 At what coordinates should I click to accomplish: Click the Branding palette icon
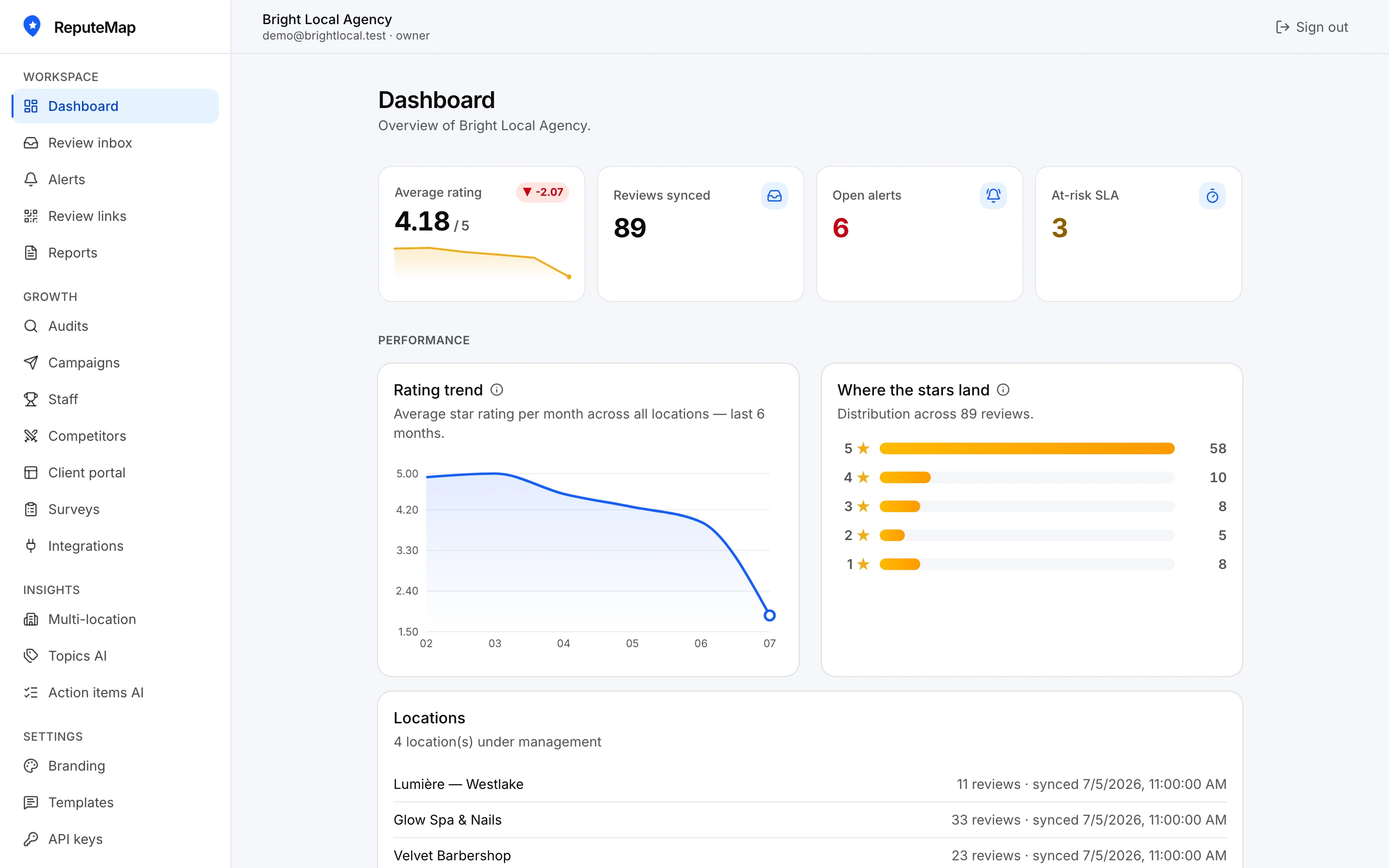[31, 766]
